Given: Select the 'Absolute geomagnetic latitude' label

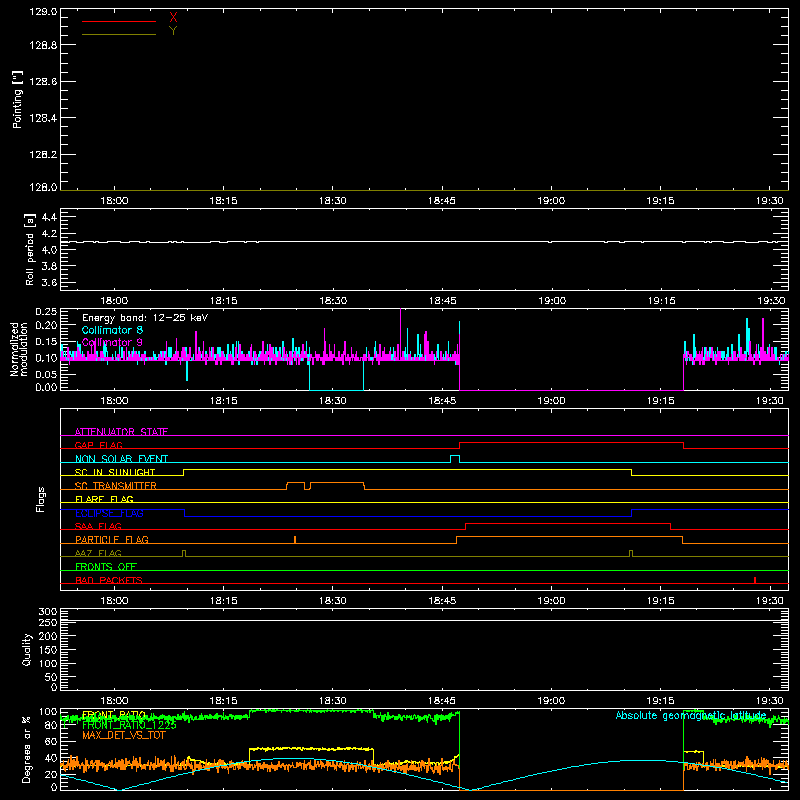Looking at the screenshot, I should [691, 715].
